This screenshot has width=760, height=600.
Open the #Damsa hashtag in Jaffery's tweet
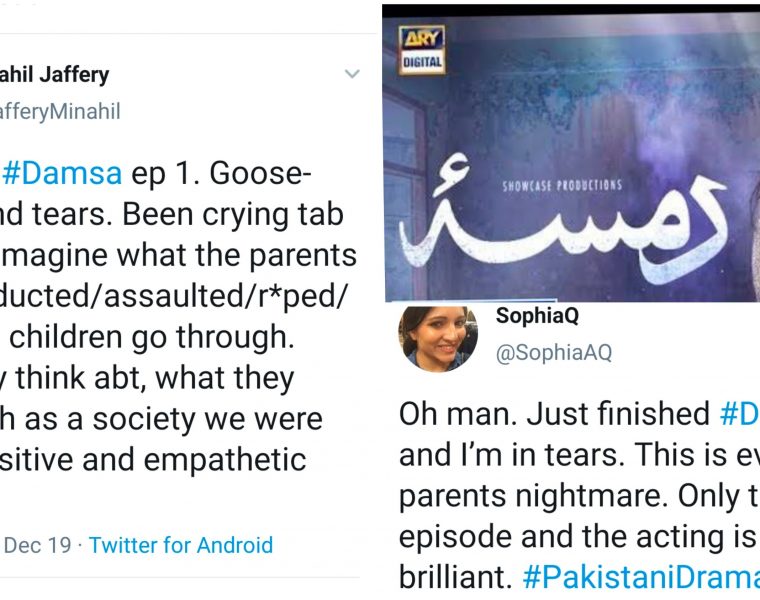(63, 172)
